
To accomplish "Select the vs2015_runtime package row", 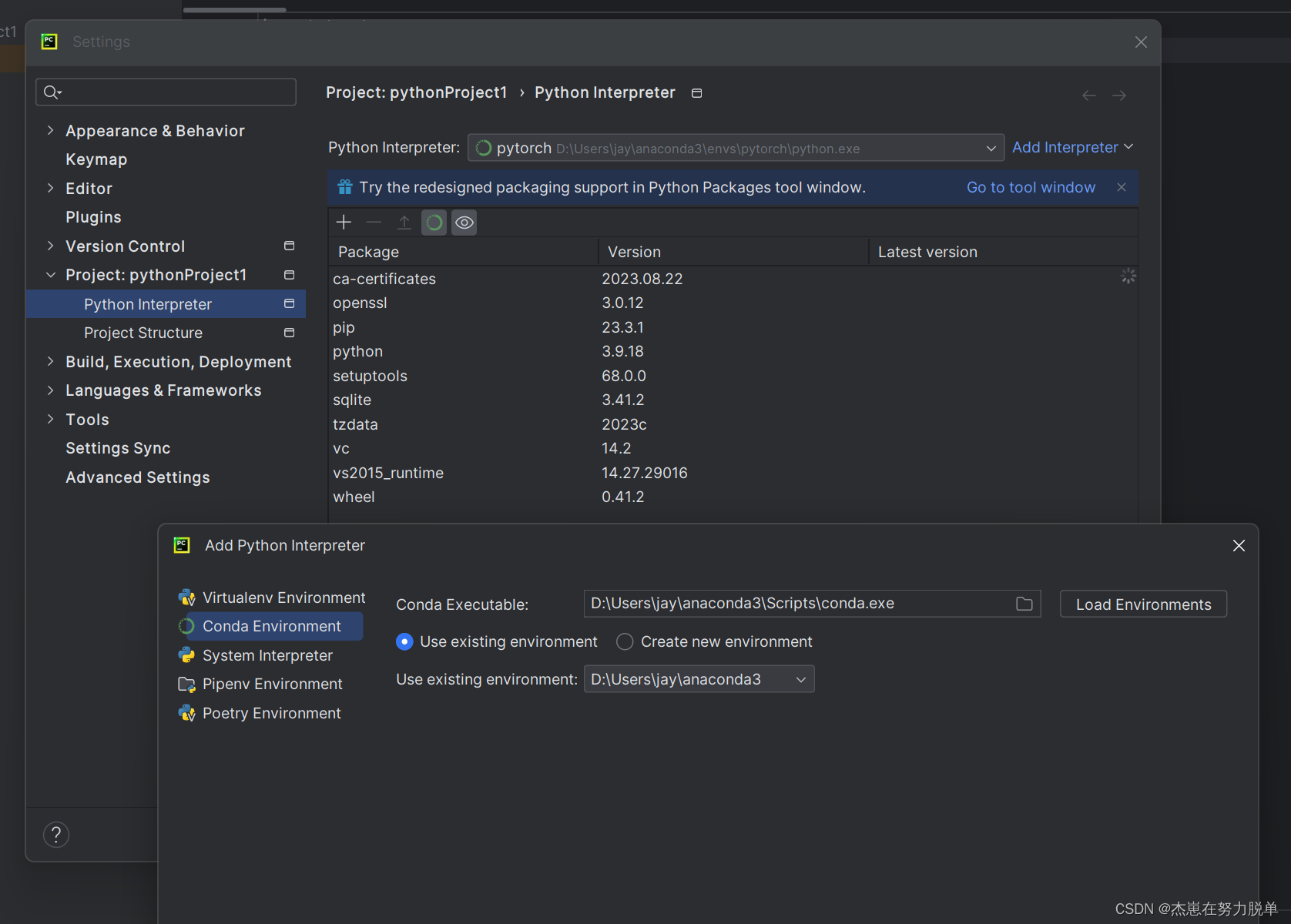I will [733, 473].
